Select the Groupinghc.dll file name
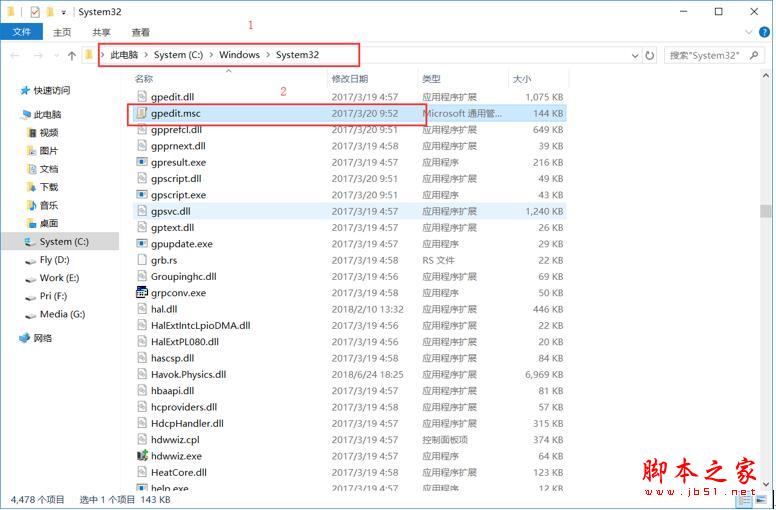The image size is (776, 510). point(184,277)
